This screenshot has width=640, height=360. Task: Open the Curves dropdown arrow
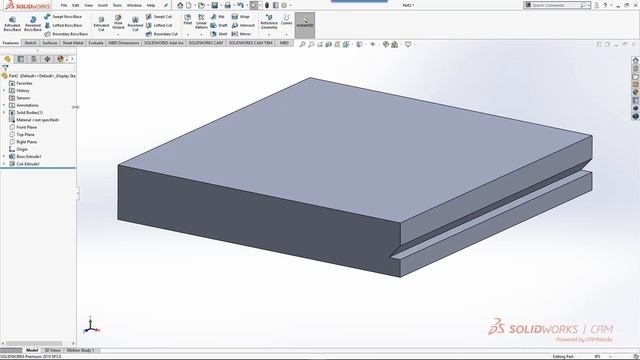tap(287, 35)
